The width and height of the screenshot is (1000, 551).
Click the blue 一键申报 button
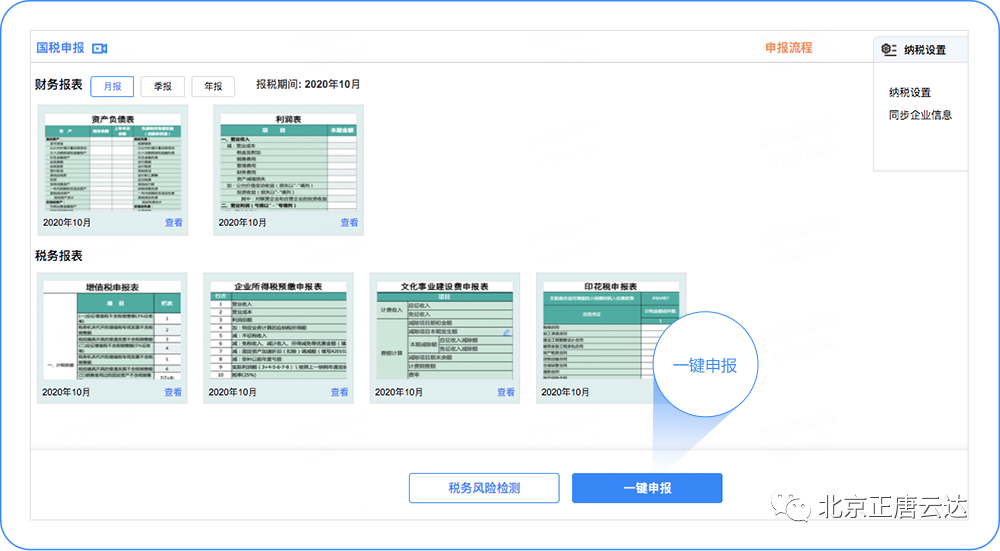(x=647, y=488)
